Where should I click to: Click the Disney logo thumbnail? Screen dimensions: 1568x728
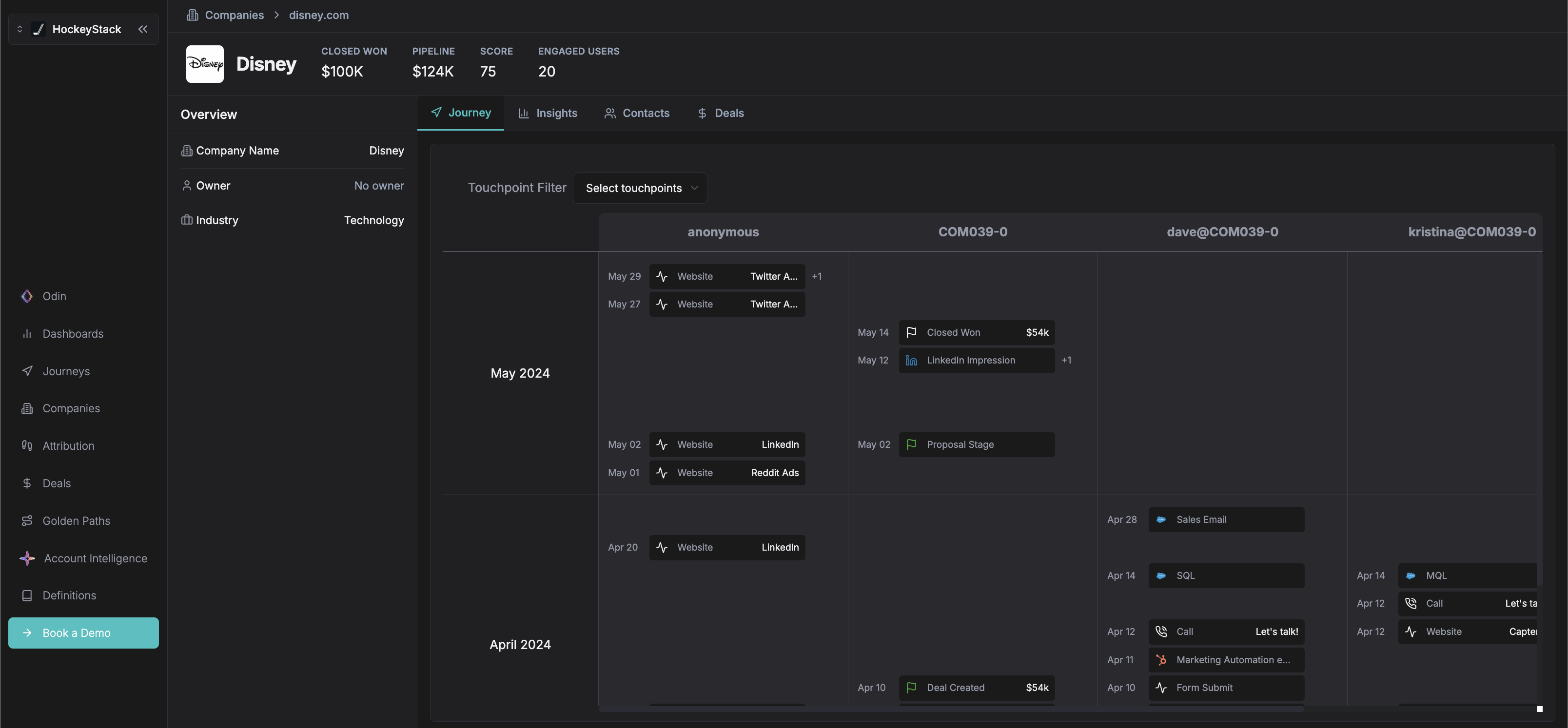point(204,64)
